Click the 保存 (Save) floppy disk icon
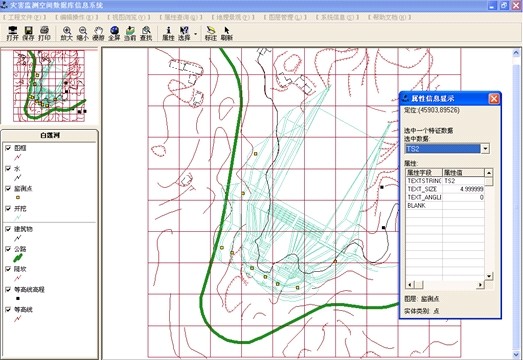523x360 pixels. tap(28, 34)
